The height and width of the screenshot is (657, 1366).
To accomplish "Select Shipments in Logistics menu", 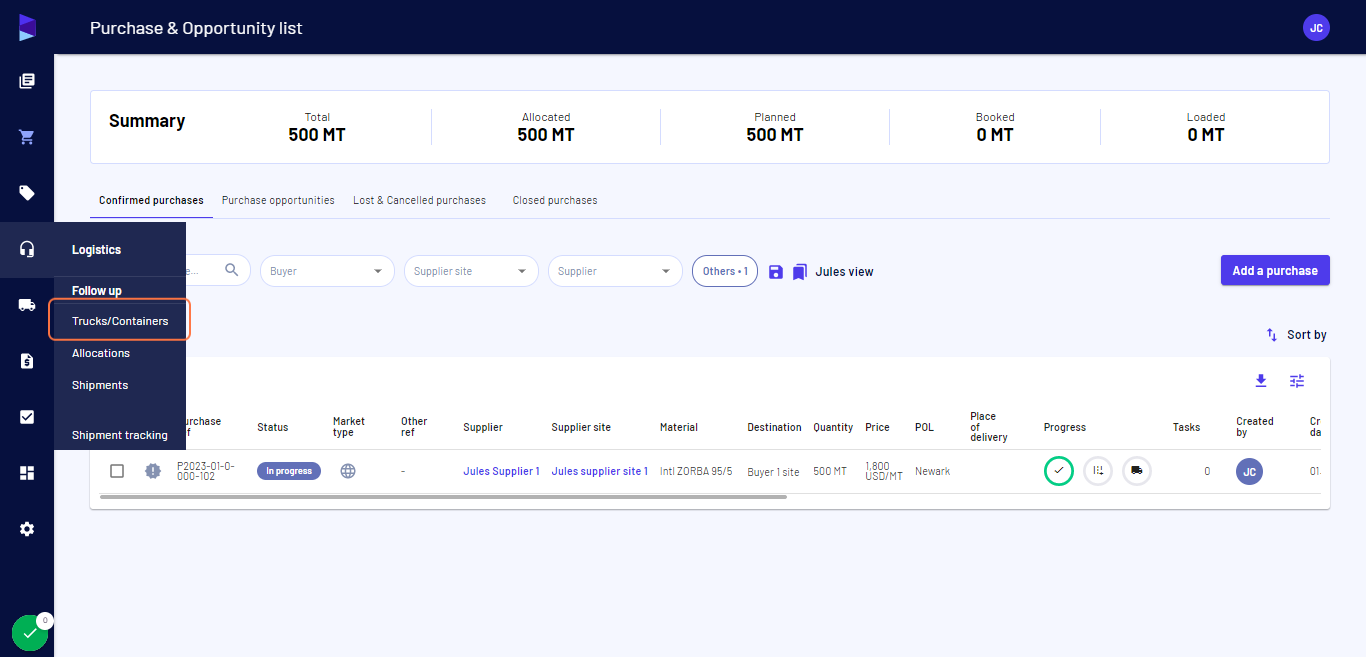I will [100, 385].
